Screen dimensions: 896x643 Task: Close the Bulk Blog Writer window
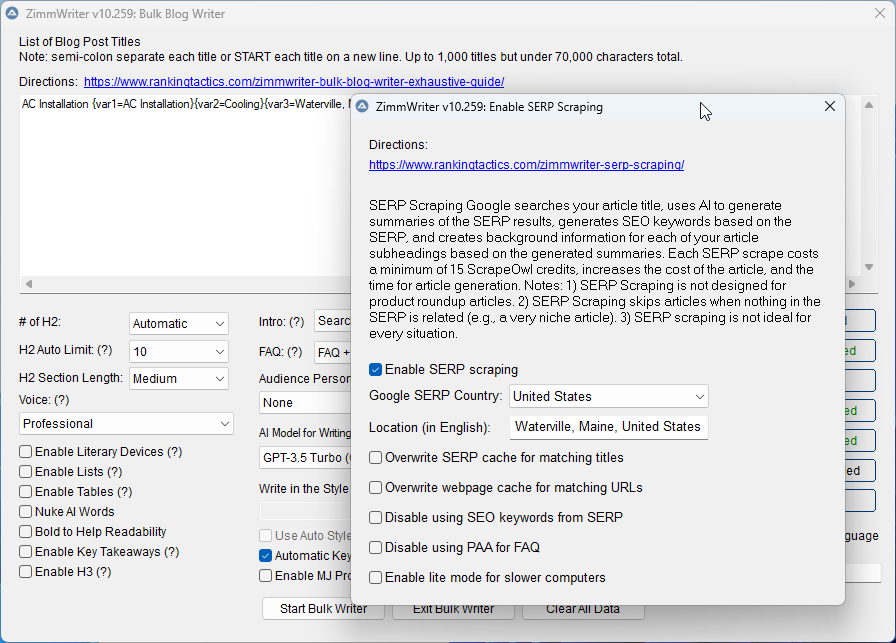click(x=879, y=13)
